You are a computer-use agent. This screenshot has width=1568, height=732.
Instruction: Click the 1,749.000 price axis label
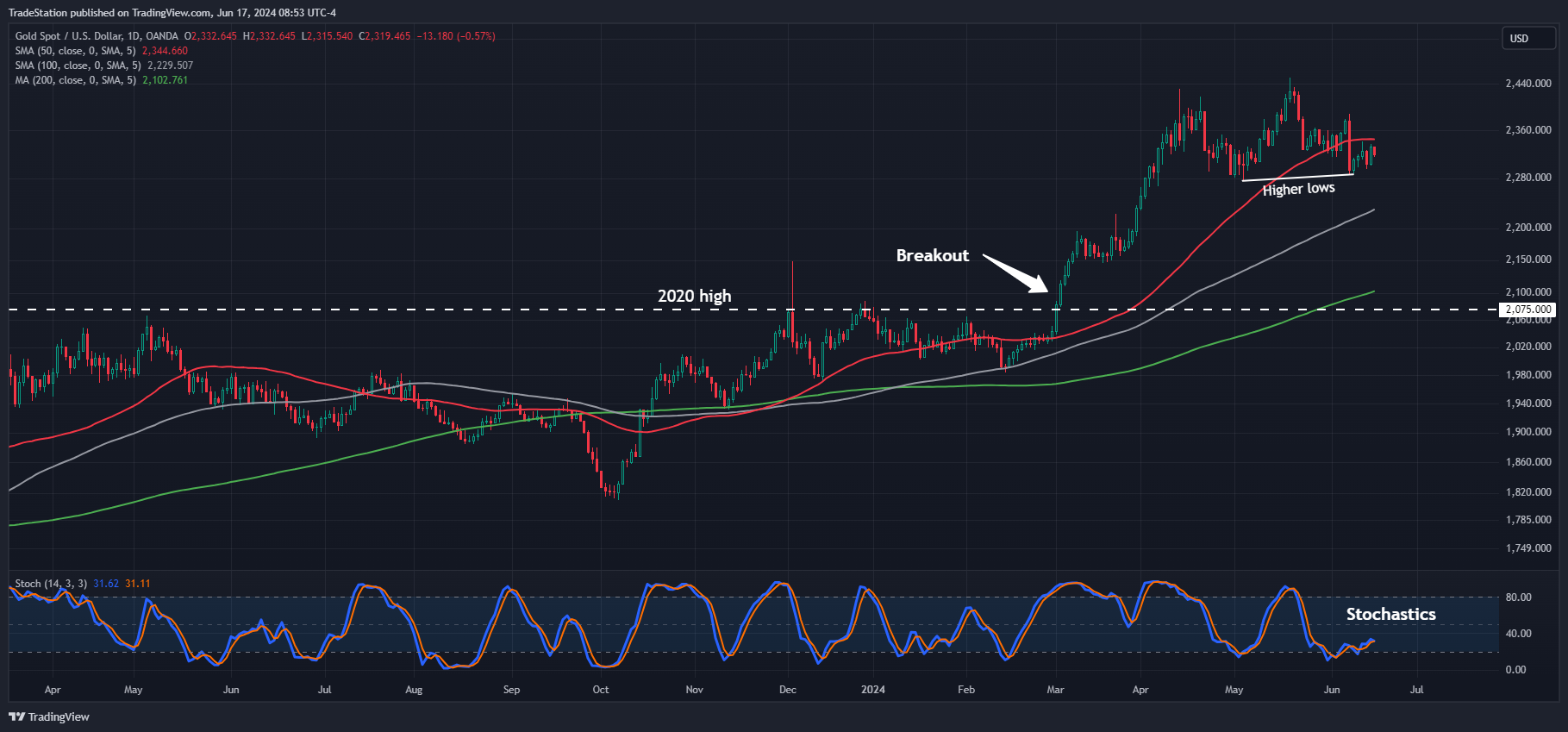tap(1528, 548)
